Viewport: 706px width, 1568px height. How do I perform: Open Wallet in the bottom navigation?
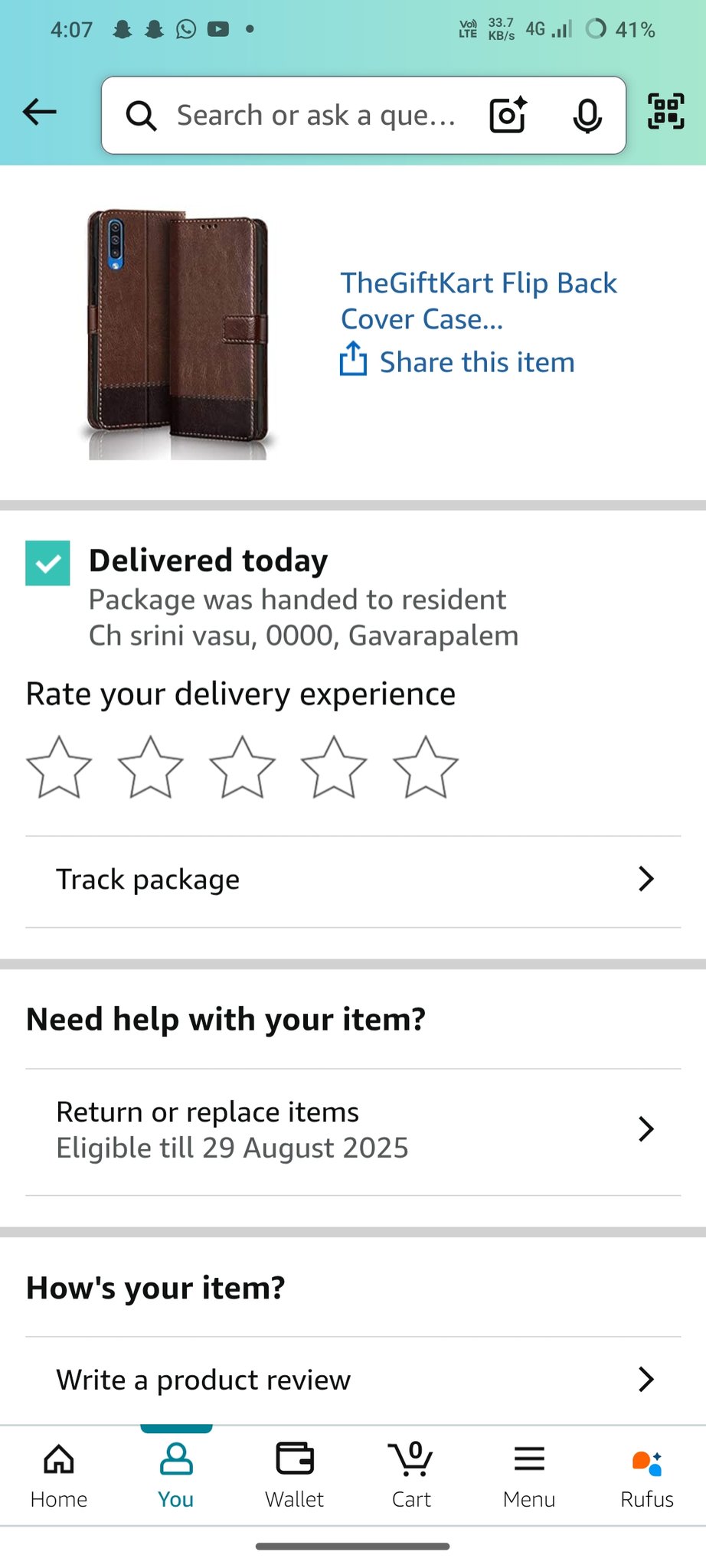point(295,1474)
